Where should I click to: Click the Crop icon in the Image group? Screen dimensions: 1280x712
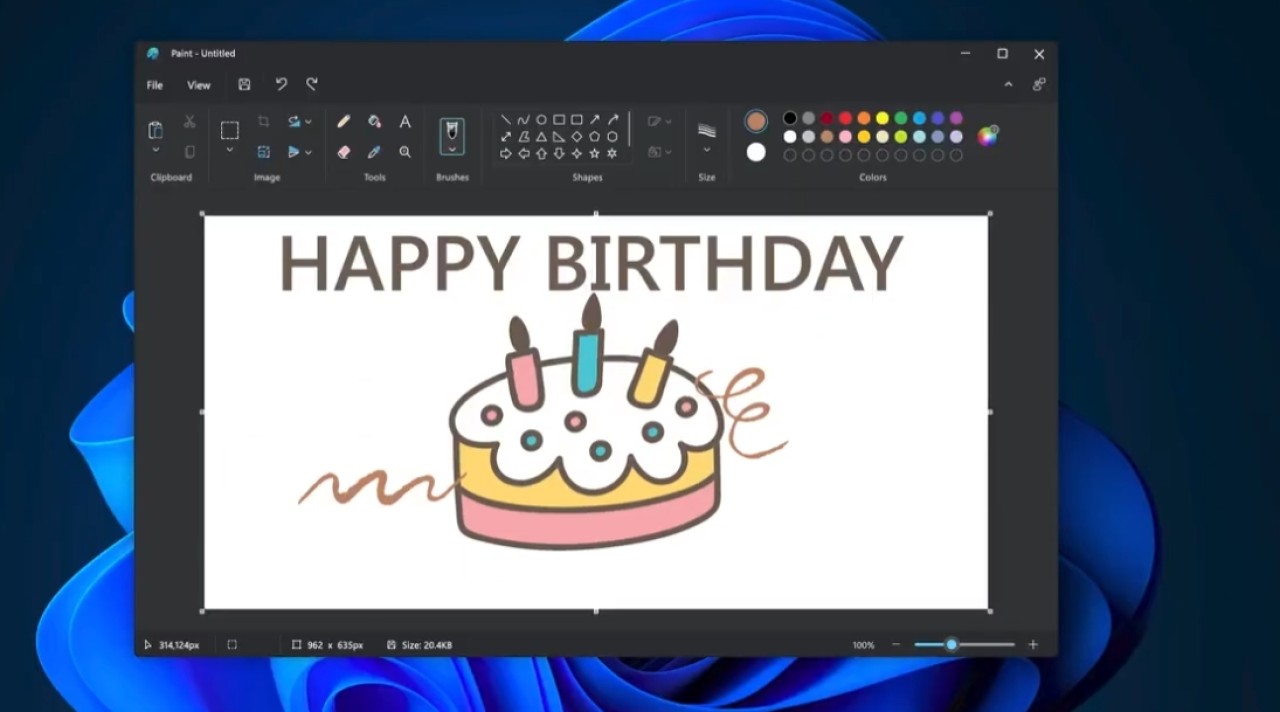pos(264,121)
